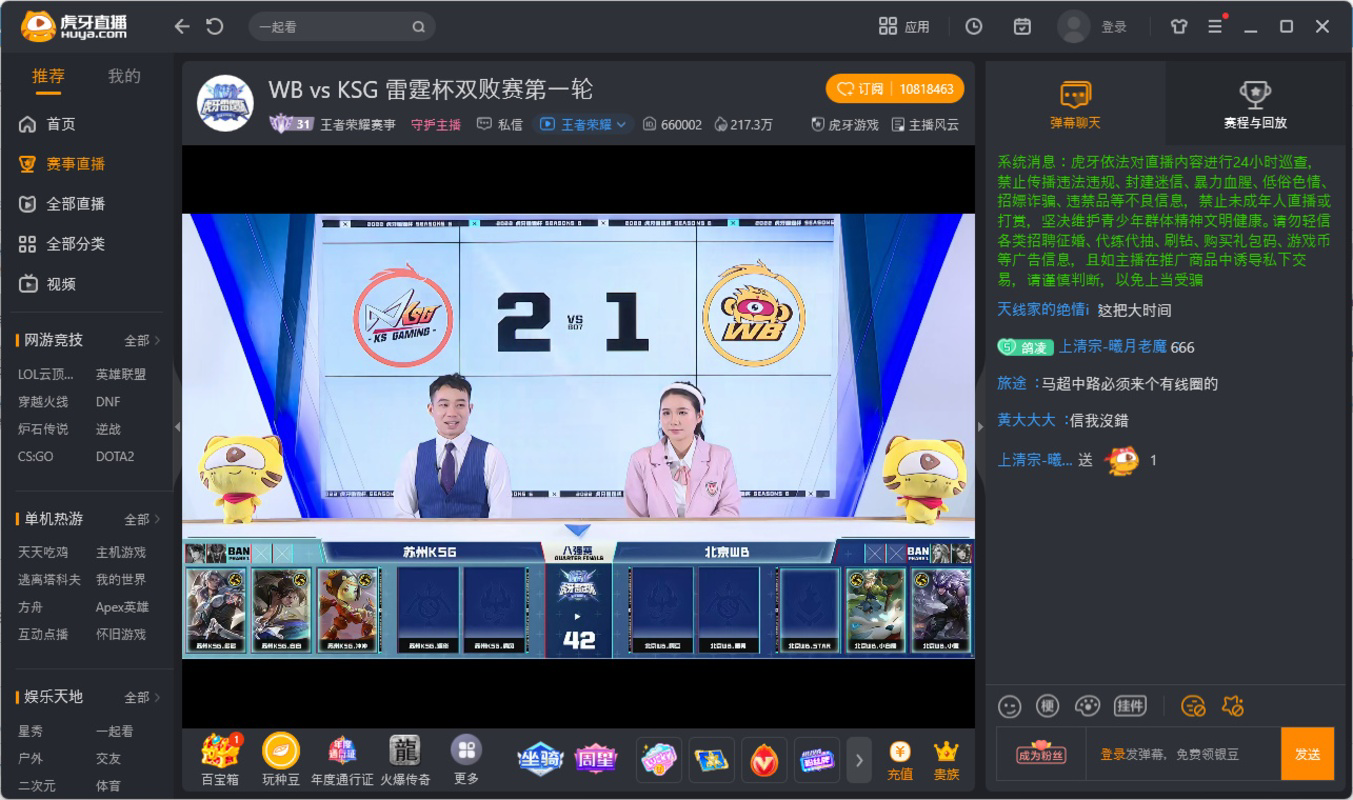Expand 单机热游 全部 list

coord(141,520)
